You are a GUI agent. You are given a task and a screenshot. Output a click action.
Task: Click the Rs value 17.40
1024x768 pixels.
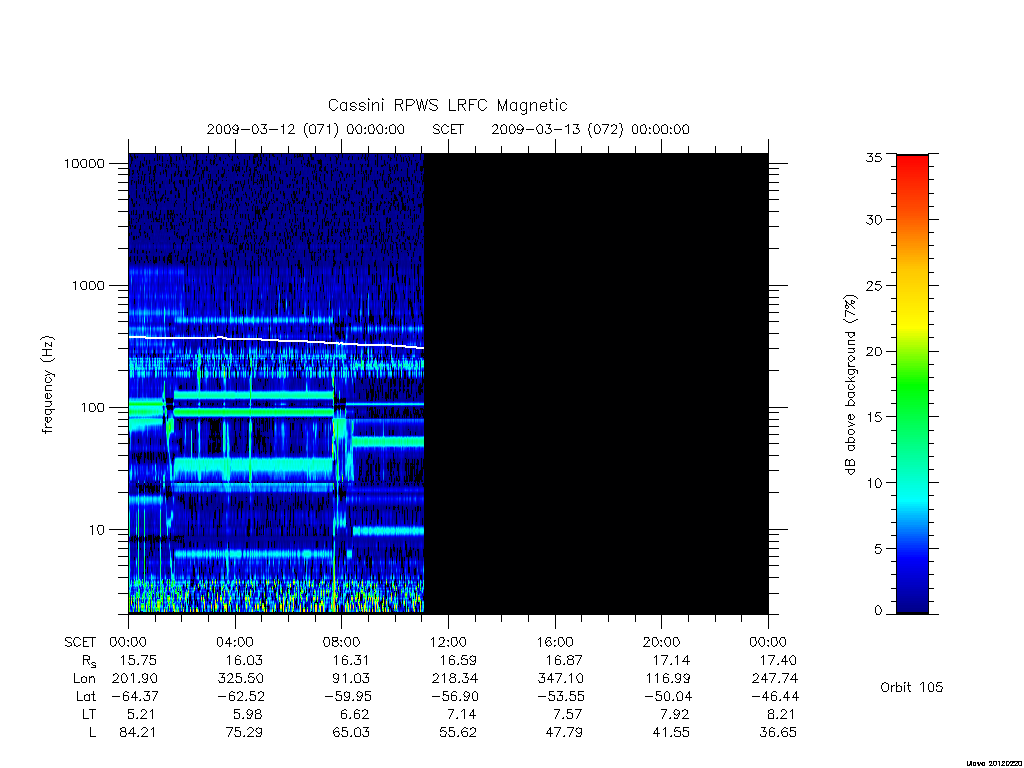click(x=777, y=660)
